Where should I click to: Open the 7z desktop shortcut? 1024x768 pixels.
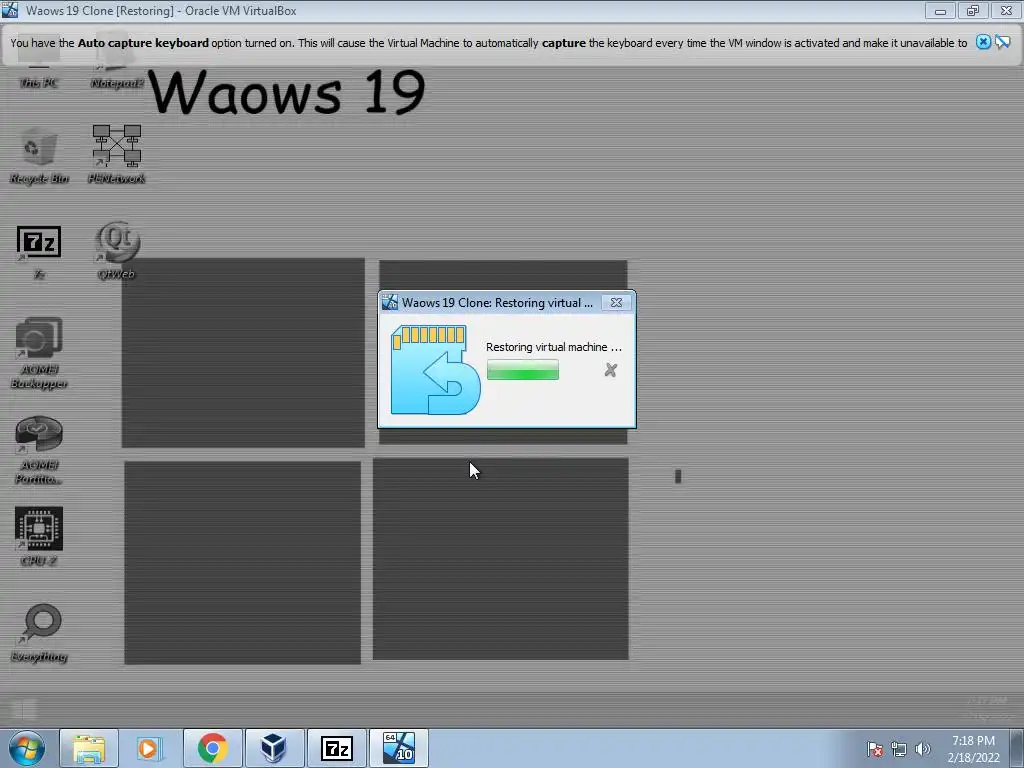pyautogui.click(x=39, y=252)
